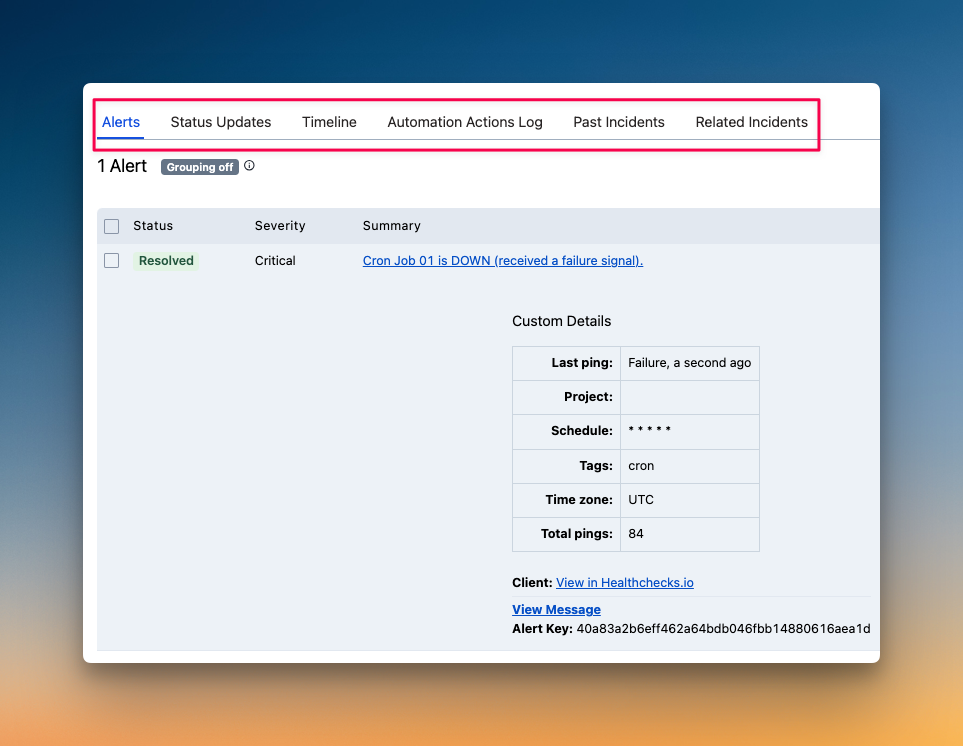This screenshot has height=746, width=963.
Task: Switch to the Status Updates tab
Action: 220,122
